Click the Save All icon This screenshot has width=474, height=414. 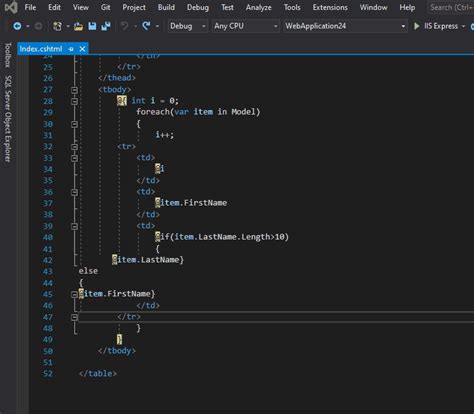pos(106,26)
